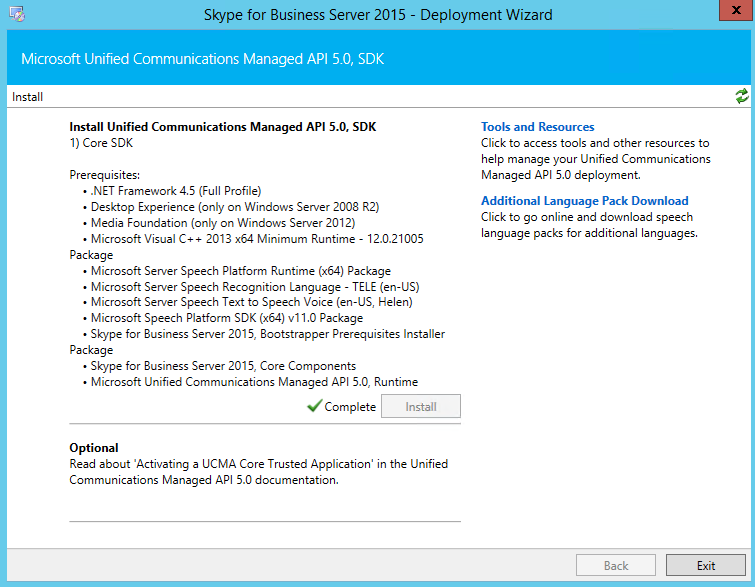This screenshot has height=587, width=755.
Task: Select the Install breadcrumb label
Action: point(27,97)
